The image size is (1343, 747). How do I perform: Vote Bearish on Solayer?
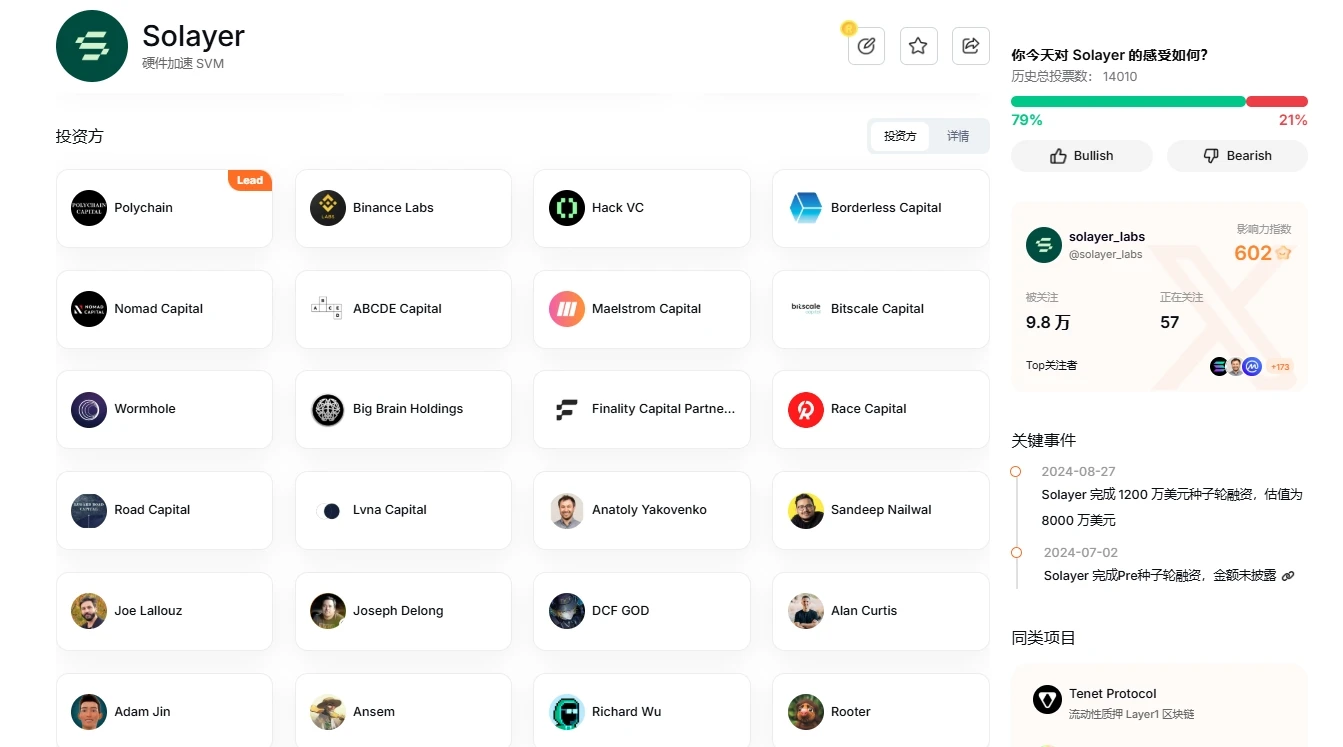point(1237,156)
